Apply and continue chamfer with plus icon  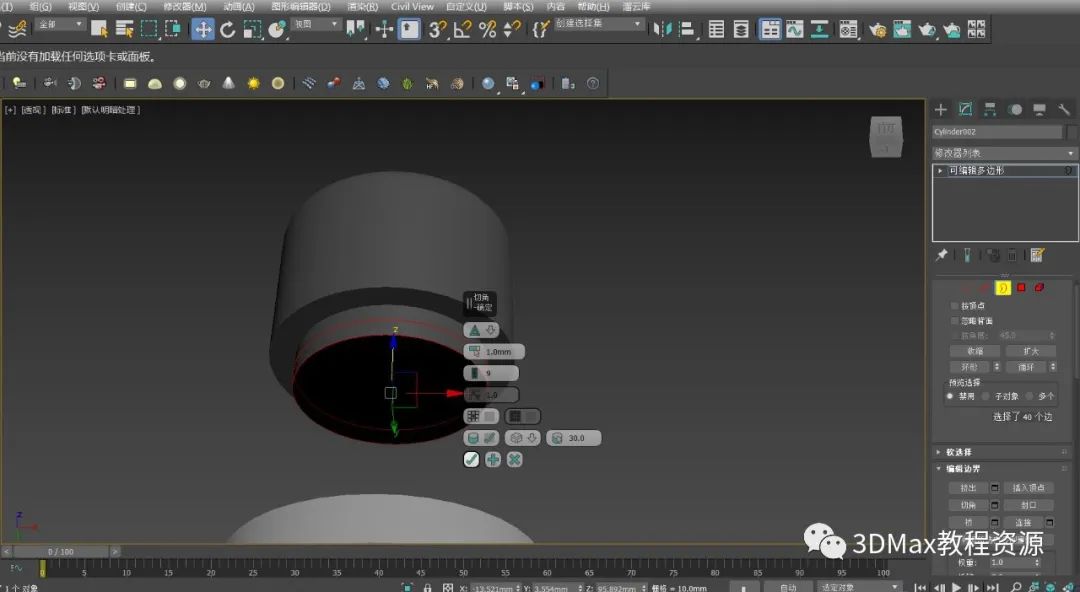(x=493, y=459)
